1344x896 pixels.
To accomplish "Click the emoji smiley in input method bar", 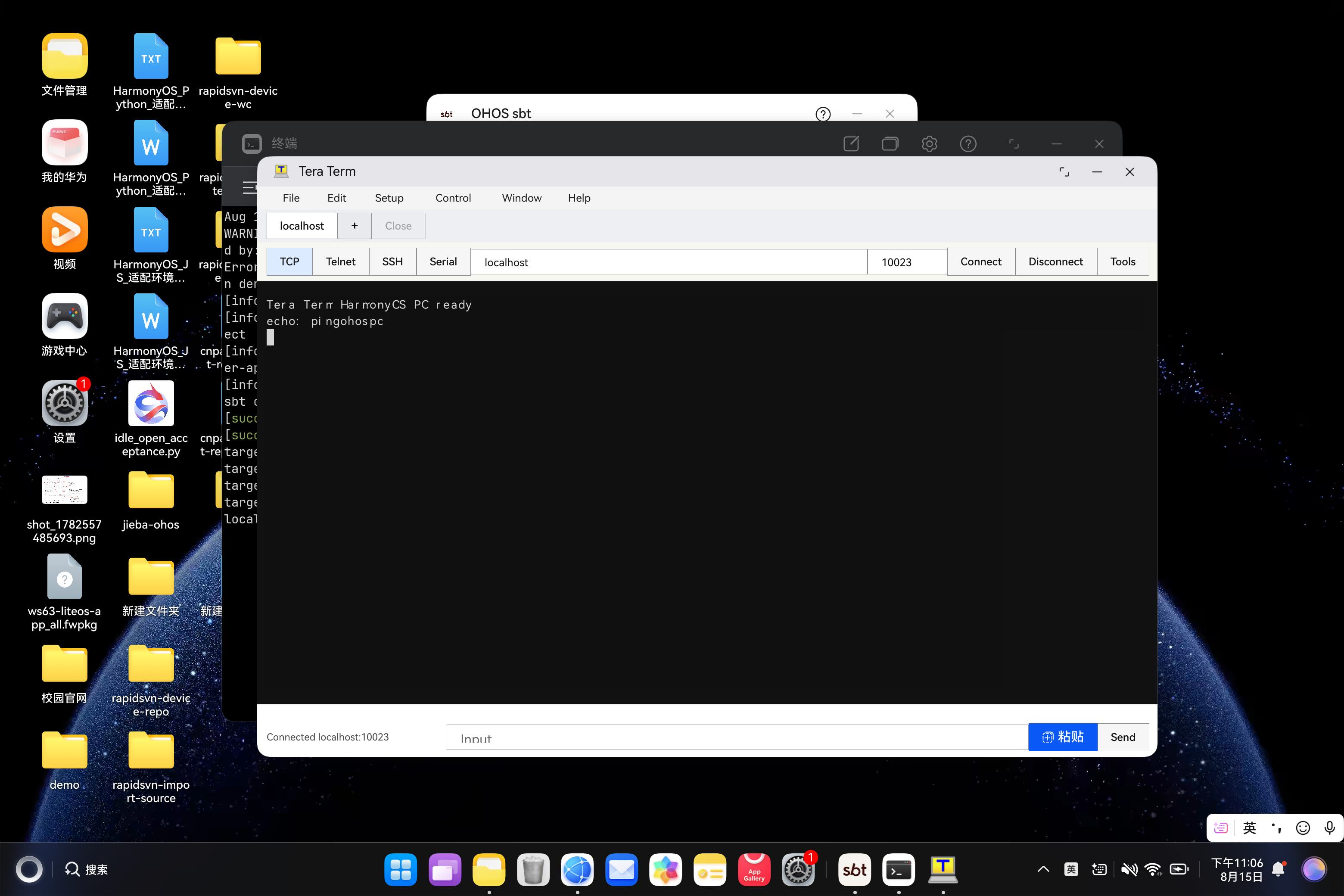I will 1303,828.
